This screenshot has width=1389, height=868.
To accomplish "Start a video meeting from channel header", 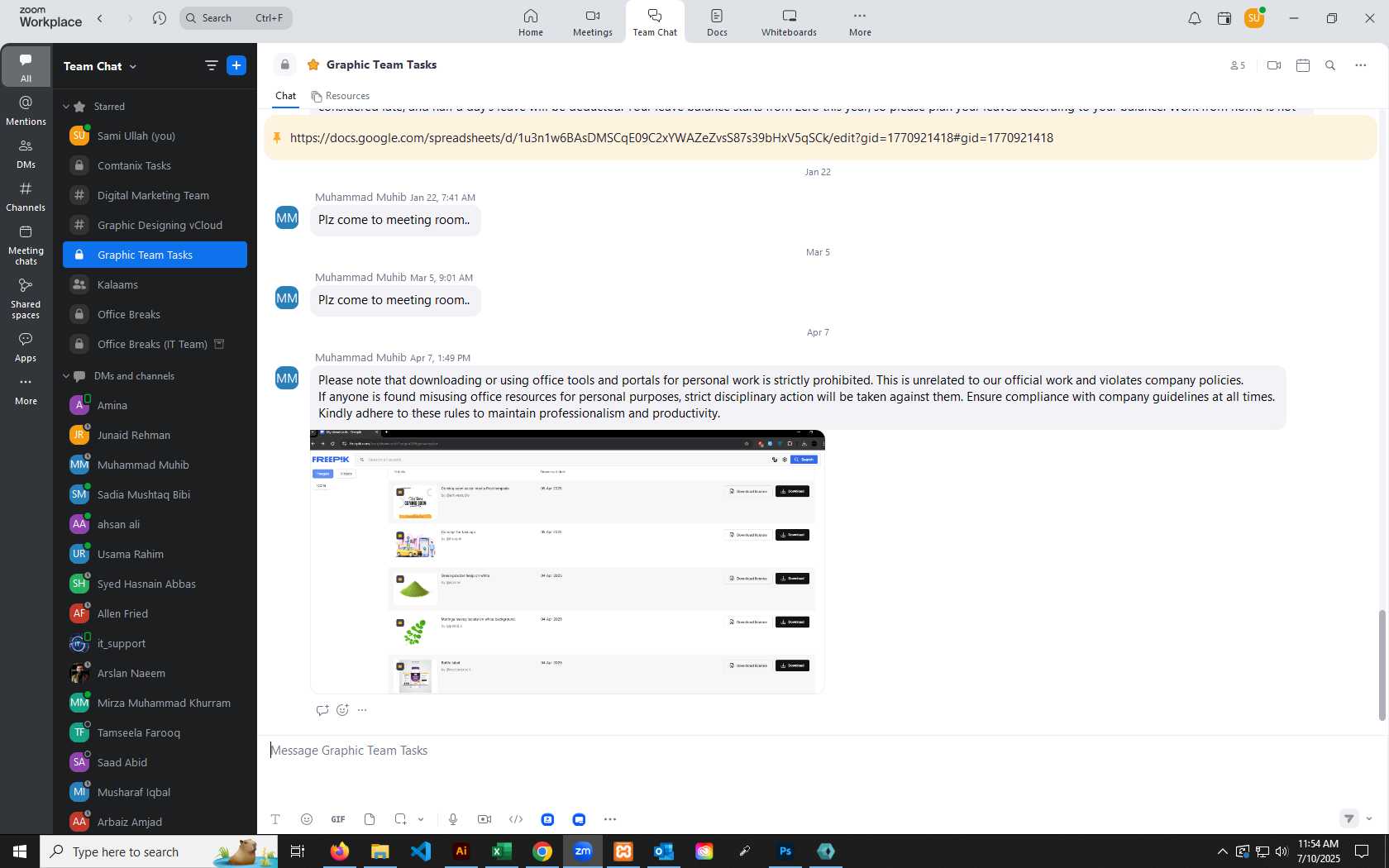I will [1274, 65].
